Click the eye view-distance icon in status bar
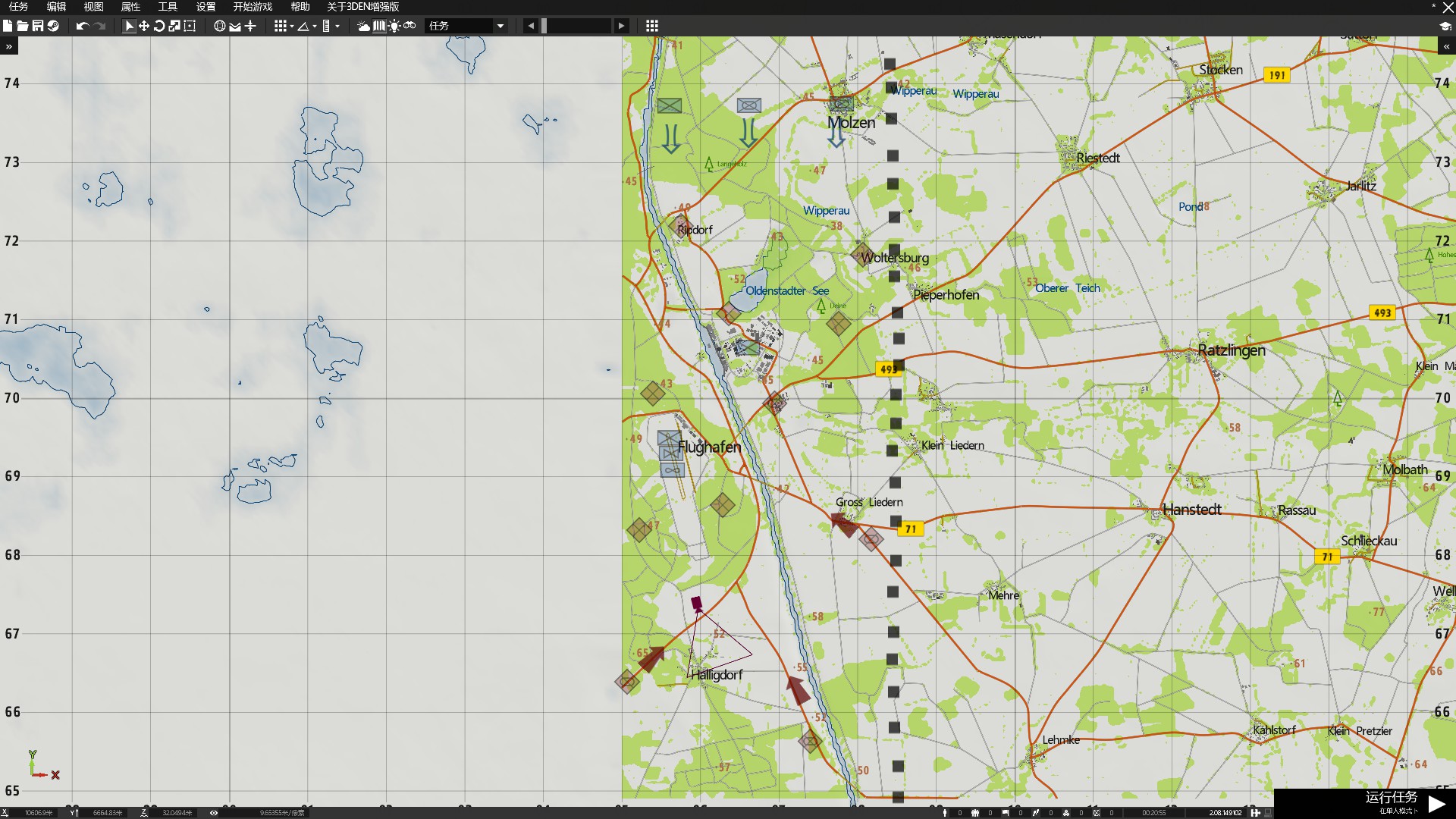This screenshot has height=819, width=1456. point(214,813)
